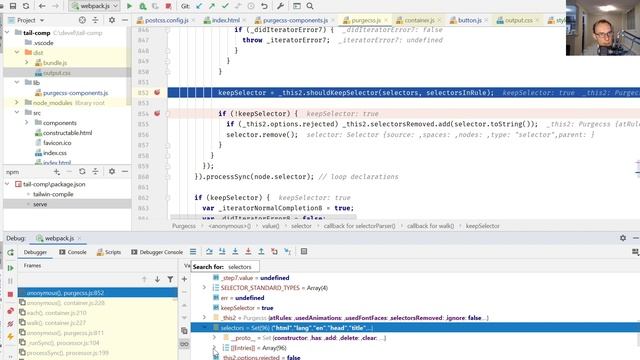Open the Debugger tab
Image resolution: width=640 pixels, height=360 pixels.
tap(35, 252)
